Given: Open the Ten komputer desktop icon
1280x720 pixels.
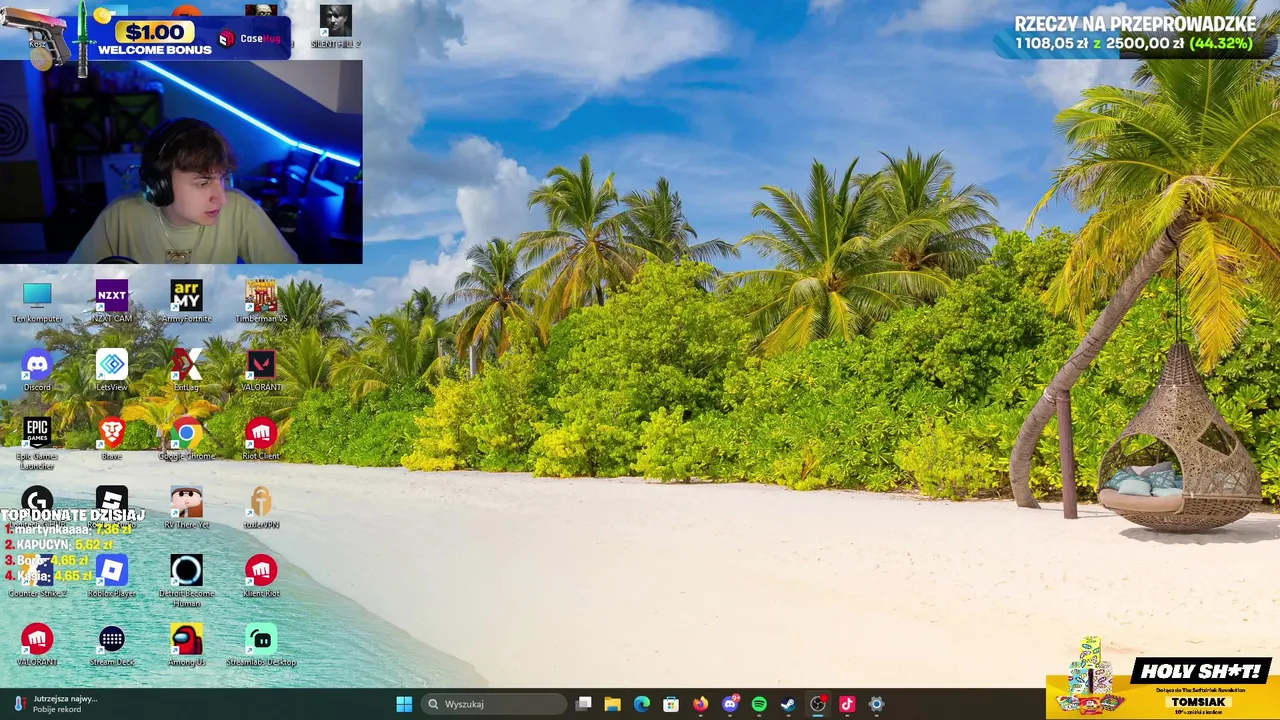Looking at the screenshot, I should pyautogui.click(x=37, y=301).
